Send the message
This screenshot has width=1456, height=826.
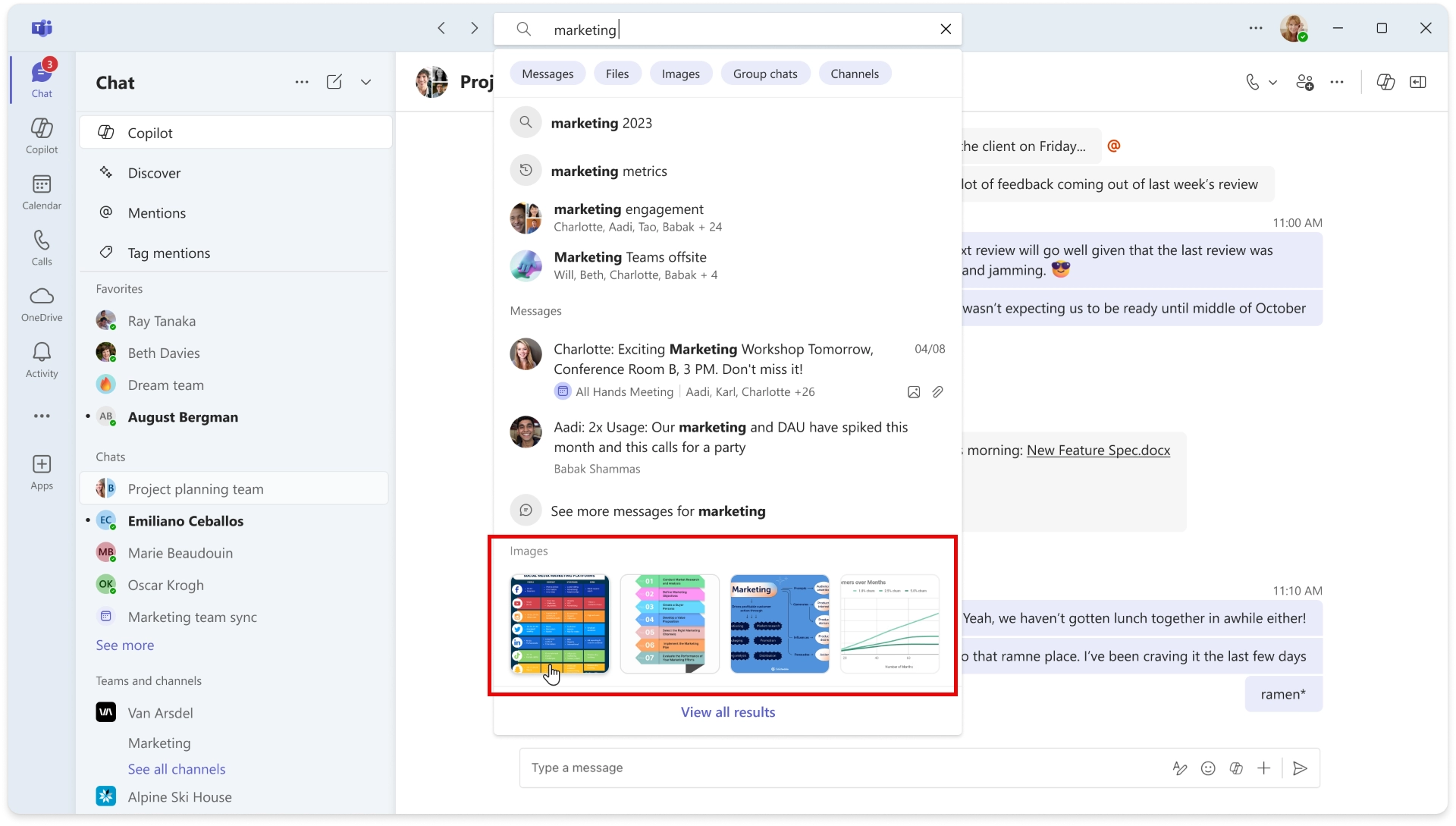(1300, 768)
